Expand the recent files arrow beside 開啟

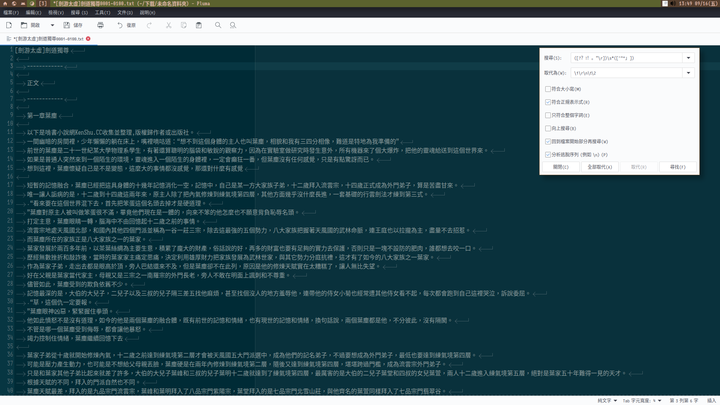pos(52,25)
